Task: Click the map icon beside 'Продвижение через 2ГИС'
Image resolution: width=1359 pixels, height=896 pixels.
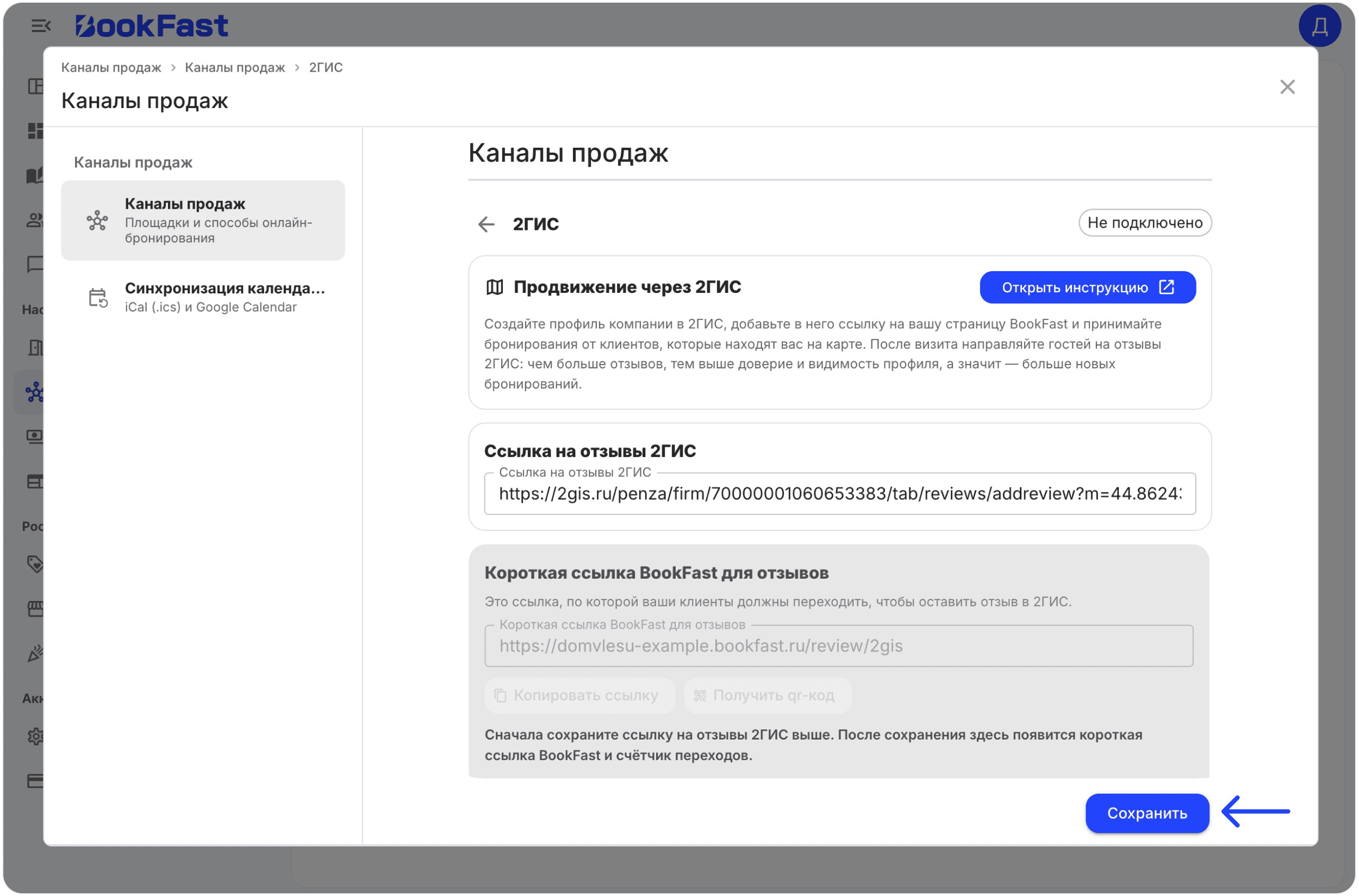Action: coord(495,287)
